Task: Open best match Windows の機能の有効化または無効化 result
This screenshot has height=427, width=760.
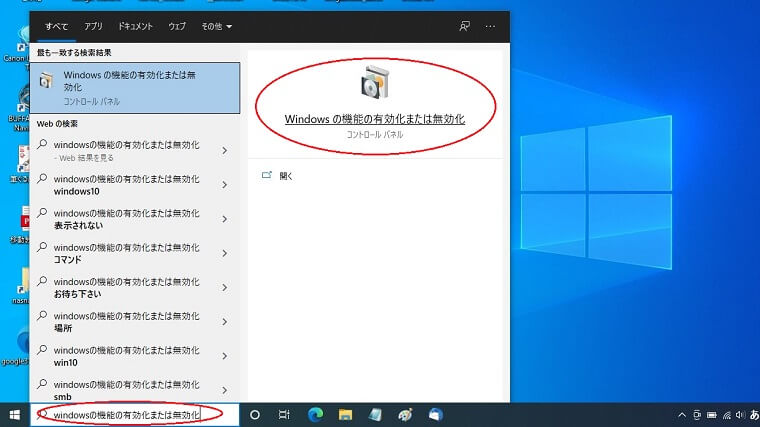Action: pyautogui.click(x=135, y=88)
